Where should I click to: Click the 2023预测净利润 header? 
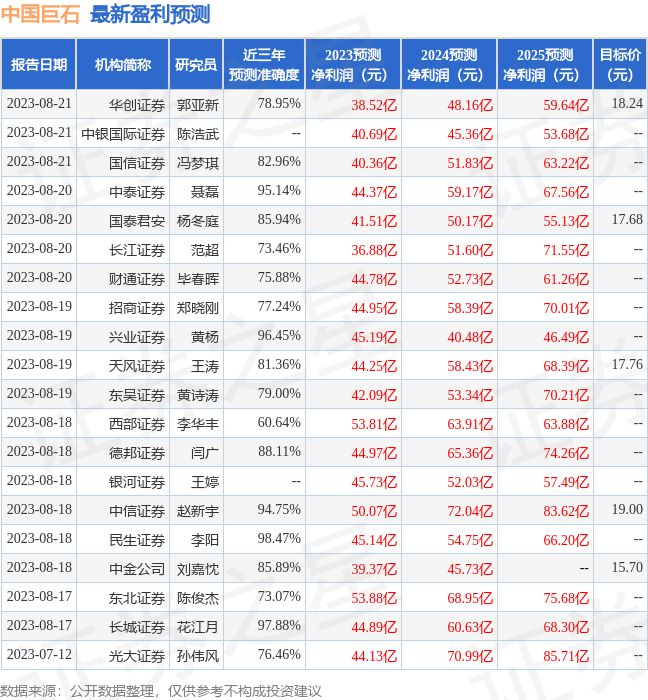[x=353, y=65]
